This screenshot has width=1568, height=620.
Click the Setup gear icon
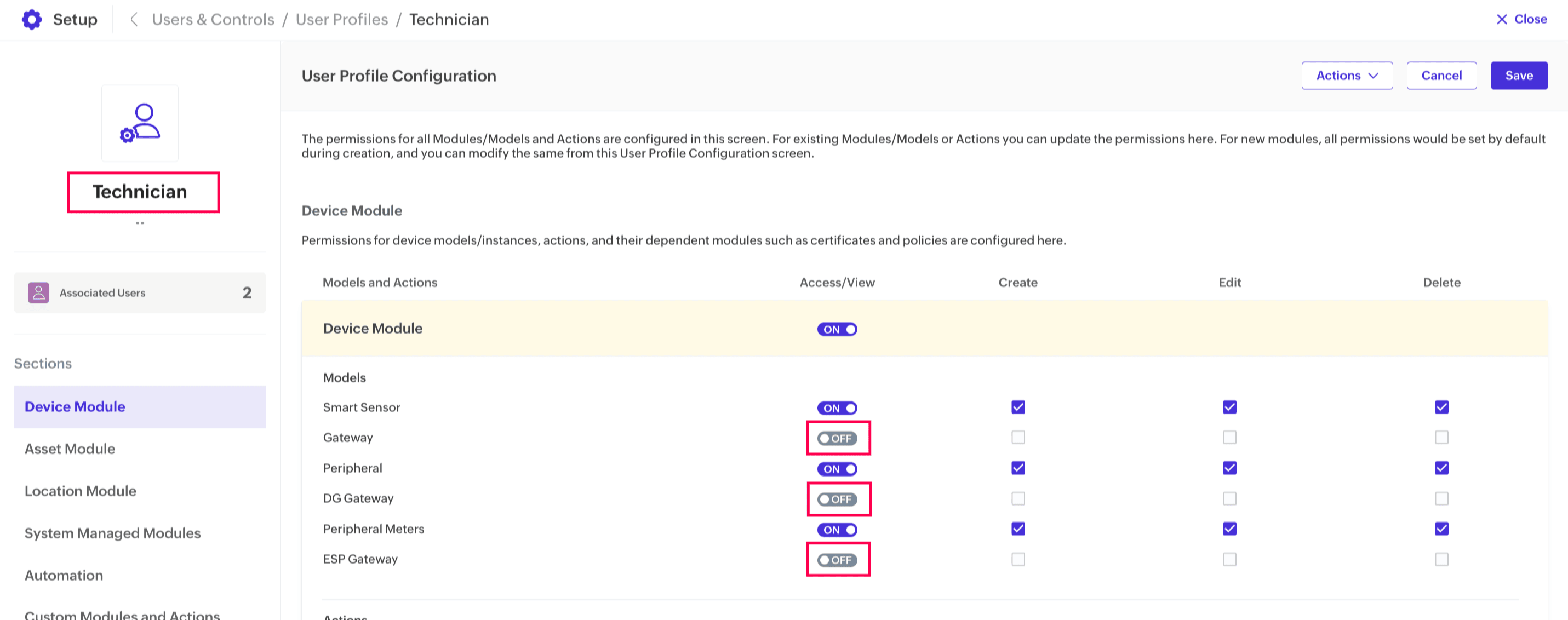pos(32,20)
